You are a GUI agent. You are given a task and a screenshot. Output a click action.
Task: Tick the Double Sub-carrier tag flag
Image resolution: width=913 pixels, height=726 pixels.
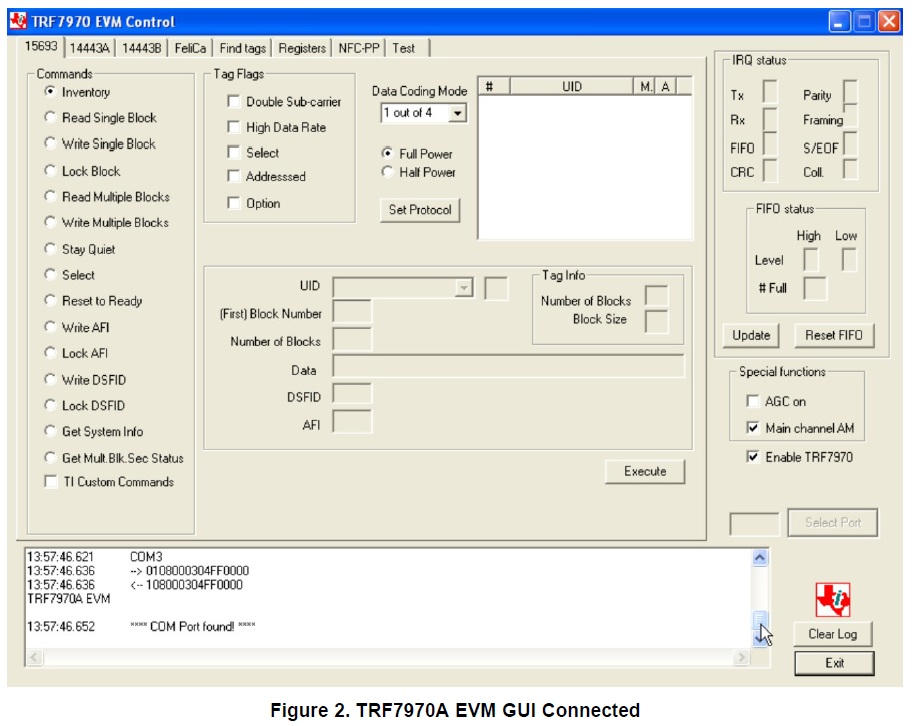pyautogui.click(x=233, y=101)
